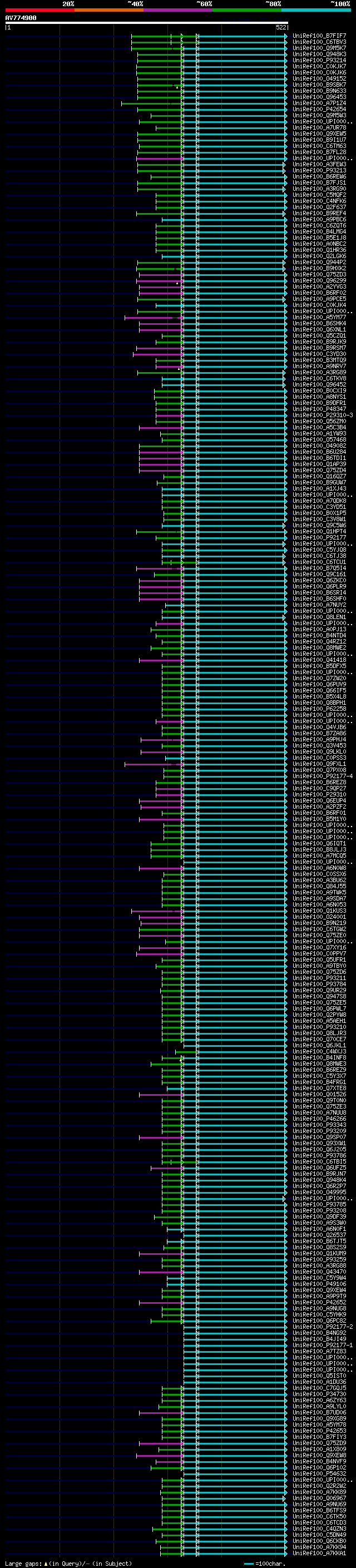The image size is (356, 1568).
Task: Select the UniRef100_B7FL28 label
Action: [319, 152]
